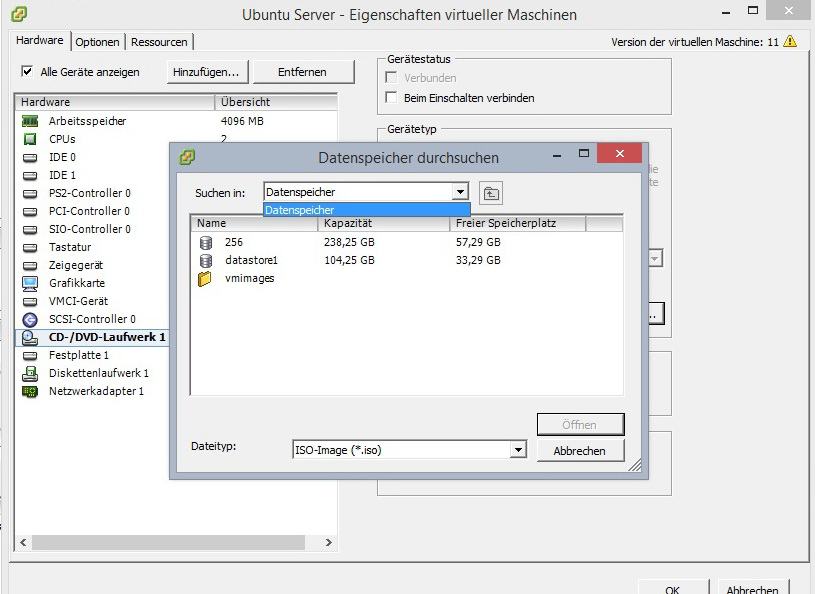Click the Arbeitsspeicher memory icon
This screenshot has height=594, width=815.
30,121
